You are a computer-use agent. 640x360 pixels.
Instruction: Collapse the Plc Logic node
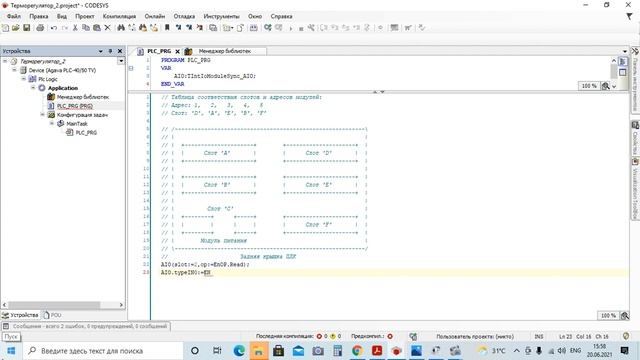pyautogui.click(x=24, y=79)
